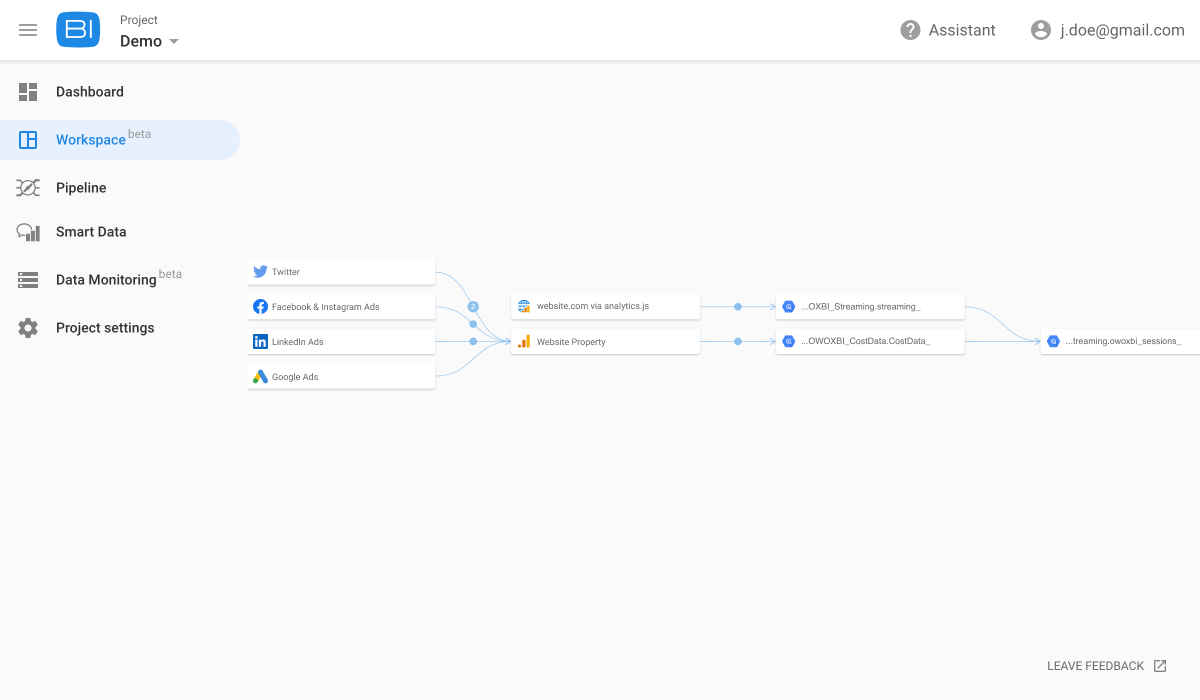Select the ...treaming.owoxbi_sessions_ node
Viewport: 1200px width, 700px height.
coord(1120,342)
